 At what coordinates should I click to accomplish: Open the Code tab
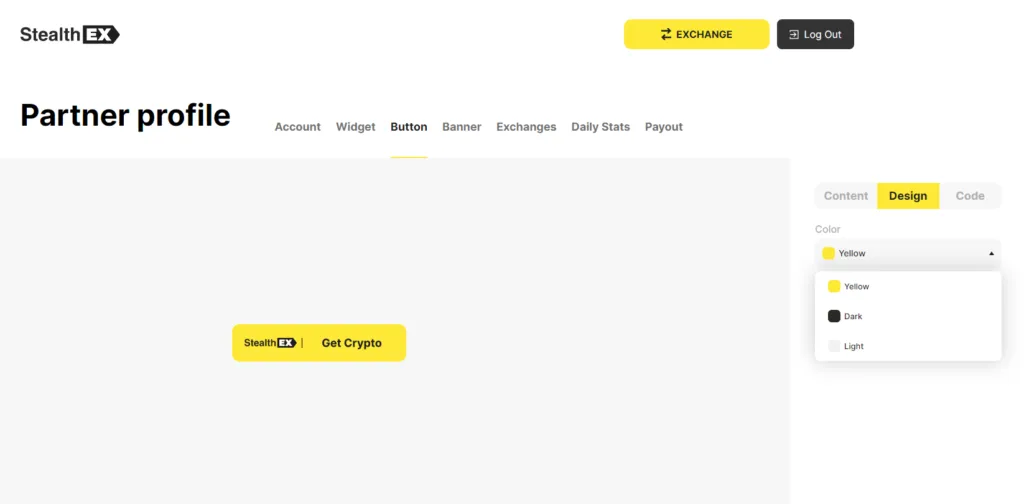pos(970,196)
